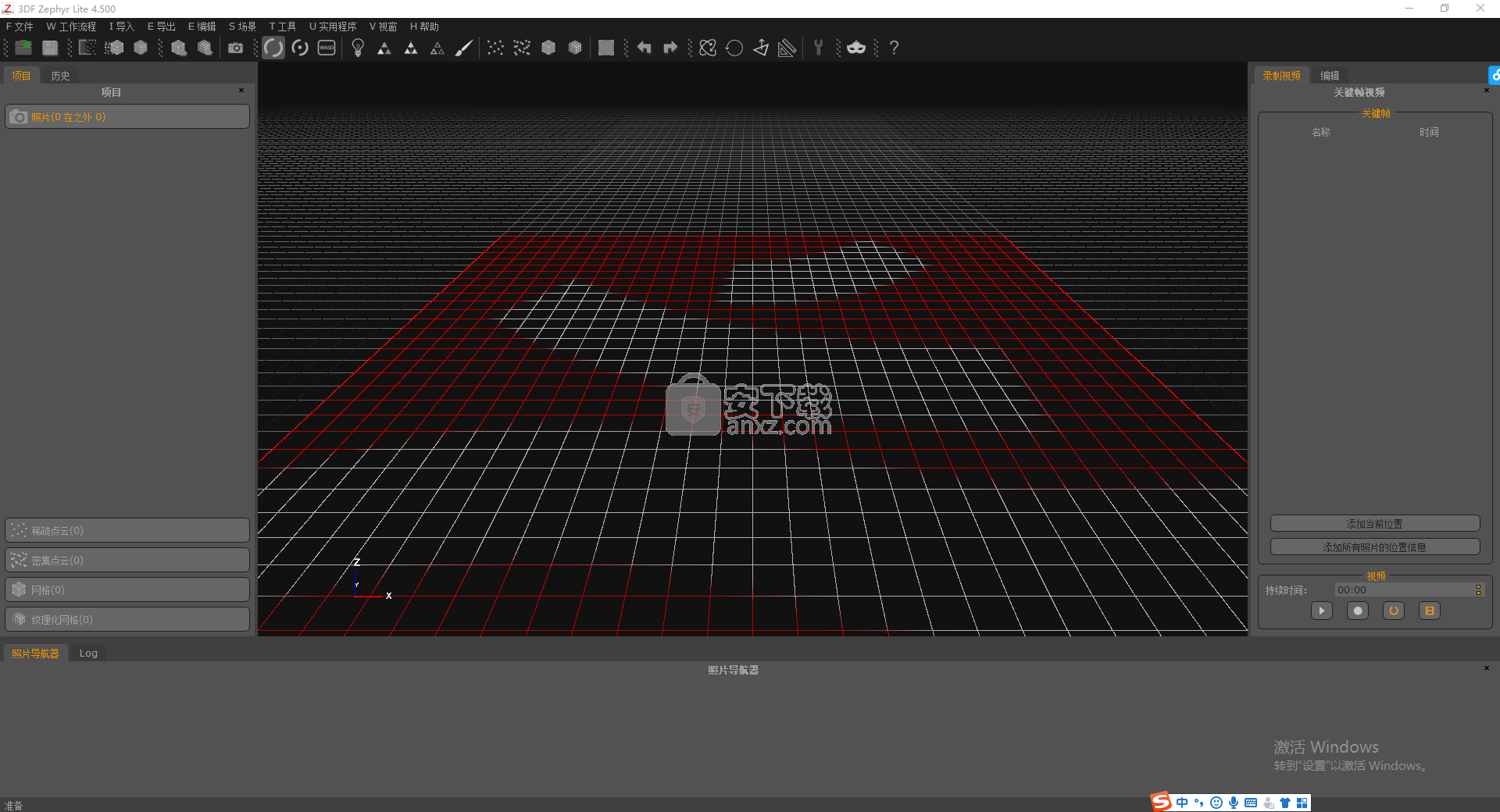Click the 添加所有照片的位置信息 button

(x=1375, y=547)
